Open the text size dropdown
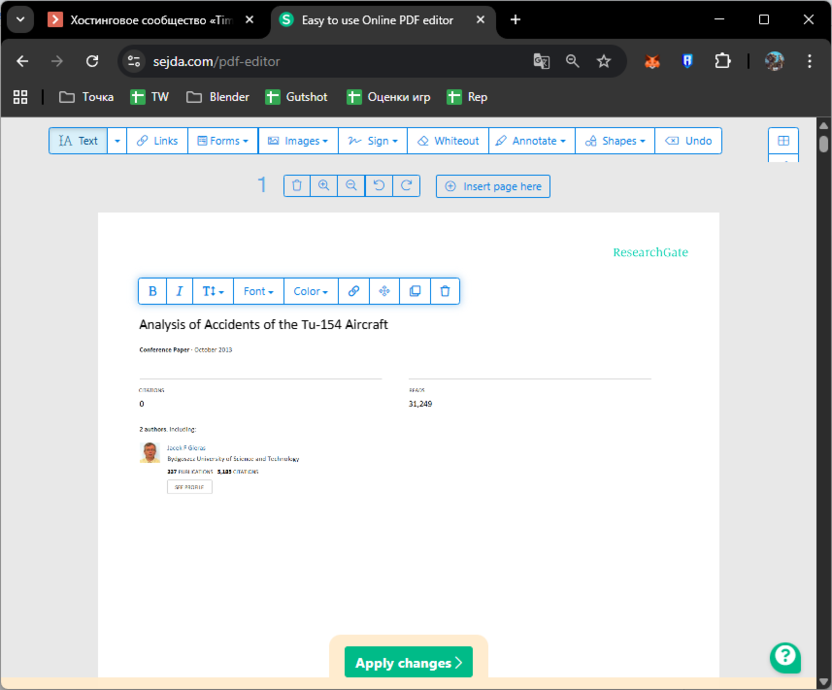Viewport: 832px width, 690px height. point(213,291)
